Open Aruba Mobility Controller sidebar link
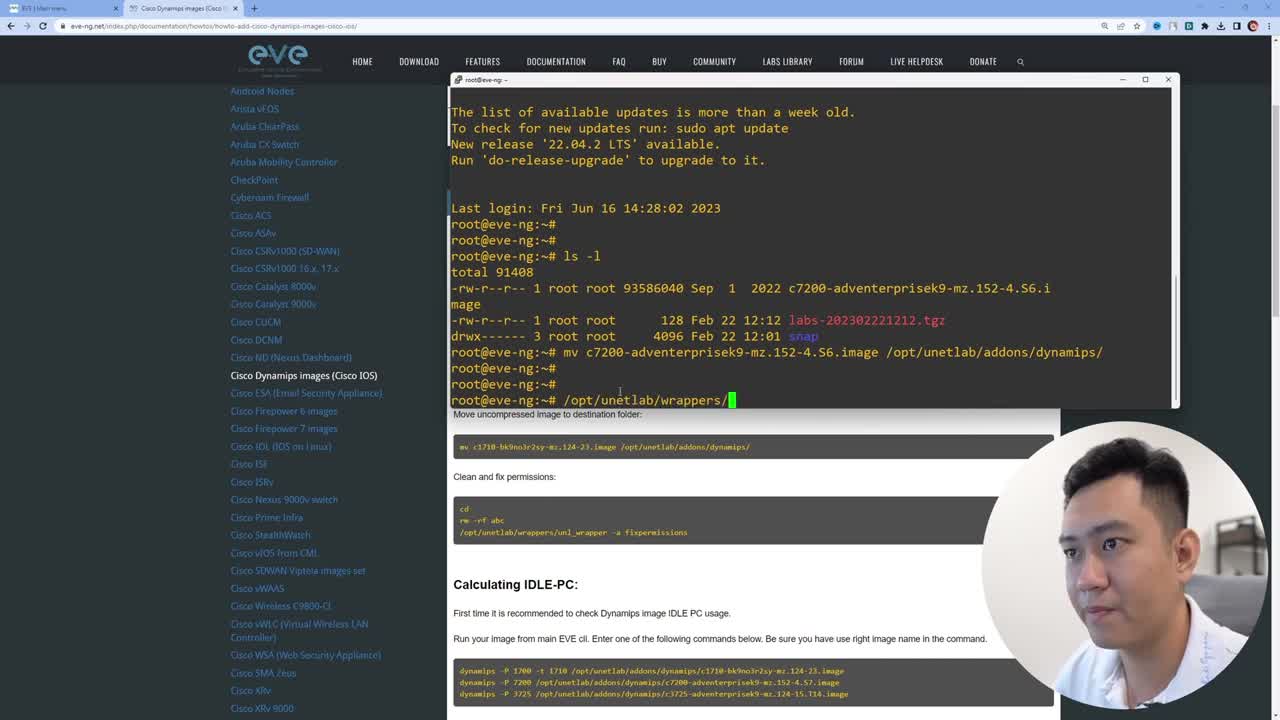The image size is (1280, 720). tap(284, 162)
